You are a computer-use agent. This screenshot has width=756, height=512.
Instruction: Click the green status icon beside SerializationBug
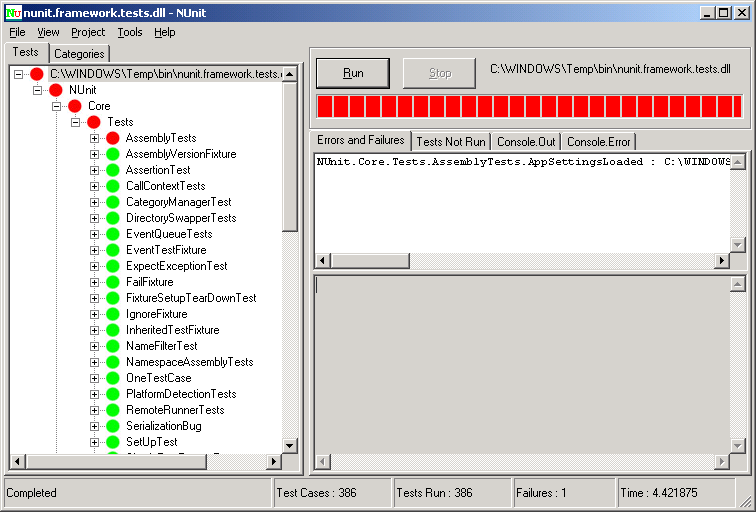click(x=113, y=426)
